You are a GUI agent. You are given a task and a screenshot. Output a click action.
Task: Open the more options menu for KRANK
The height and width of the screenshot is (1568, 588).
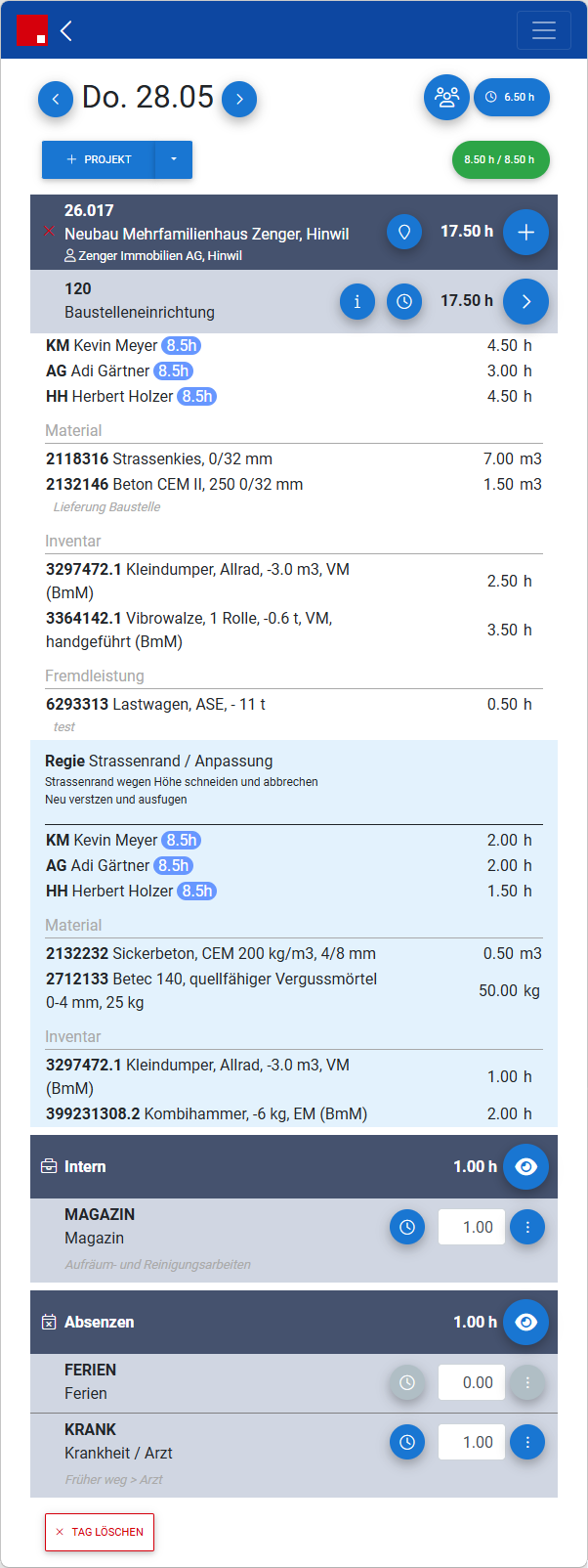[x=527, y=1442]
